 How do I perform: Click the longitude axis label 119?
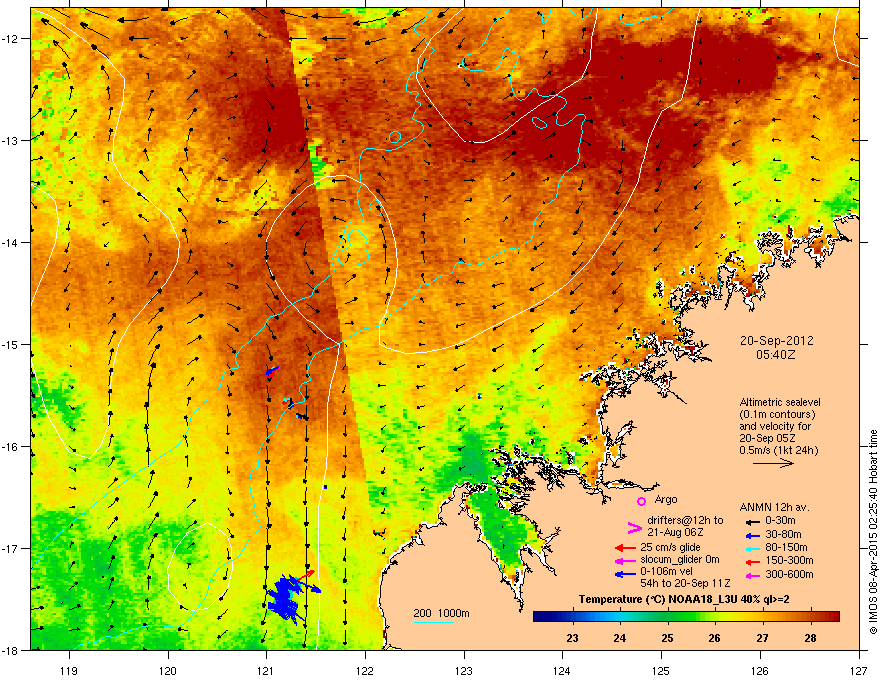tap(69, 670)
